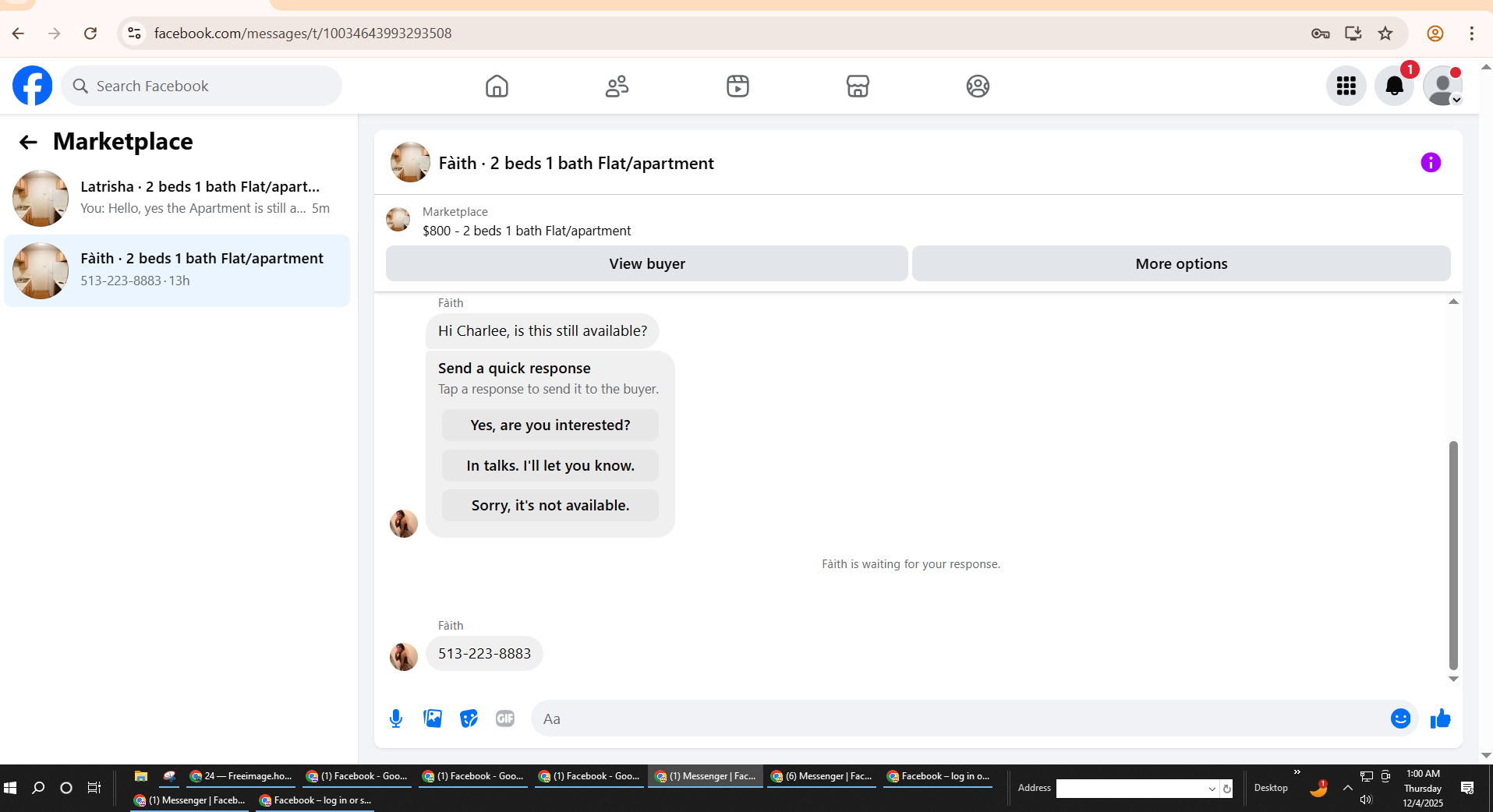Open the account profile menu

point(1442,86)
